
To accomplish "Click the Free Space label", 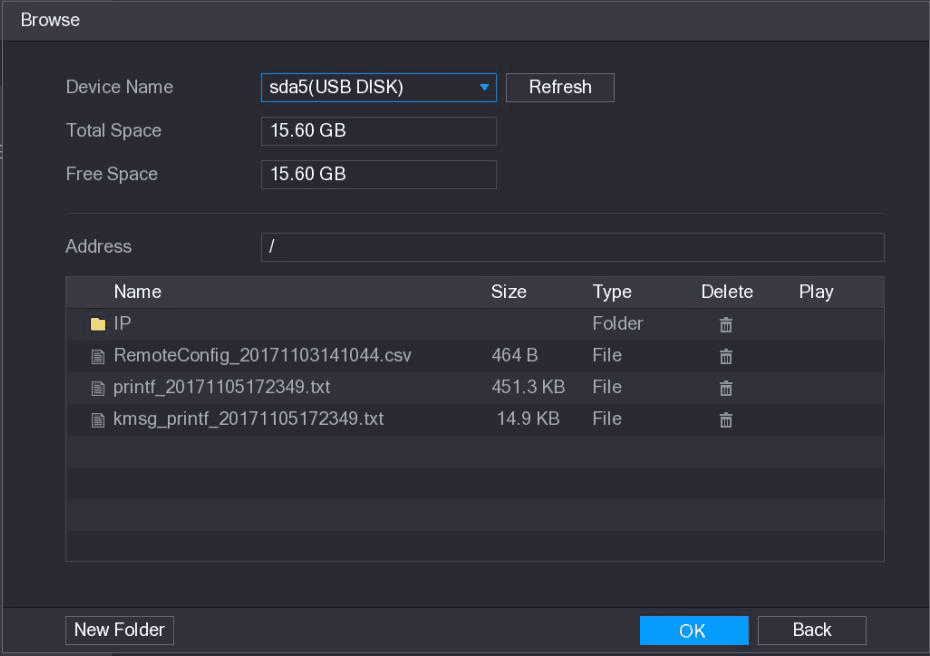I will pos(112,174).
